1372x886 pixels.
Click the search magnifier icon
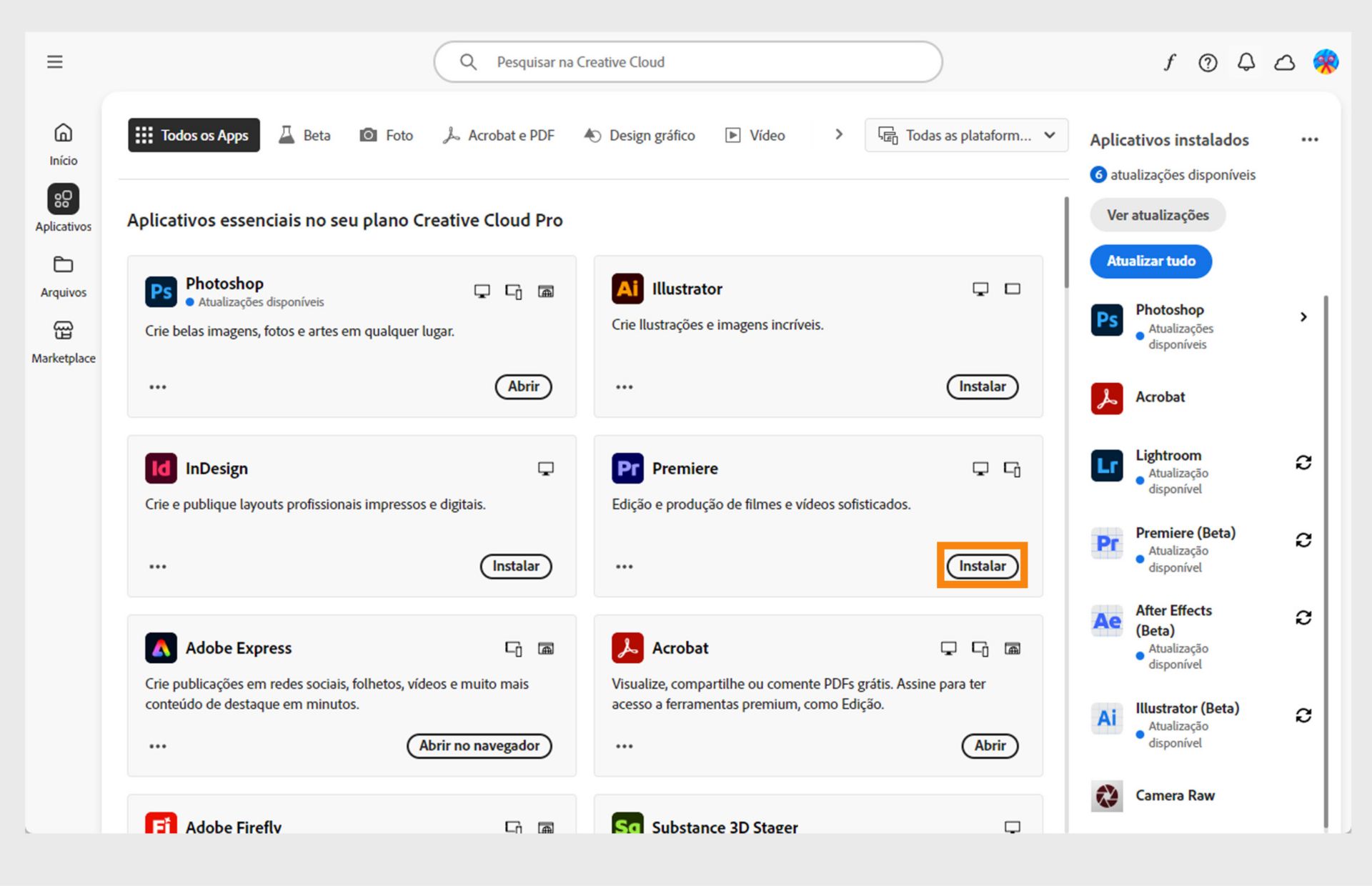click(468, 62)
